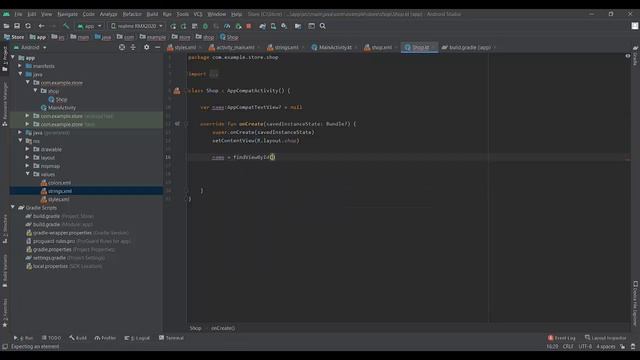Click the Debug app bug icon
This screenshot has width=640, height=360.
coord(205,26)
